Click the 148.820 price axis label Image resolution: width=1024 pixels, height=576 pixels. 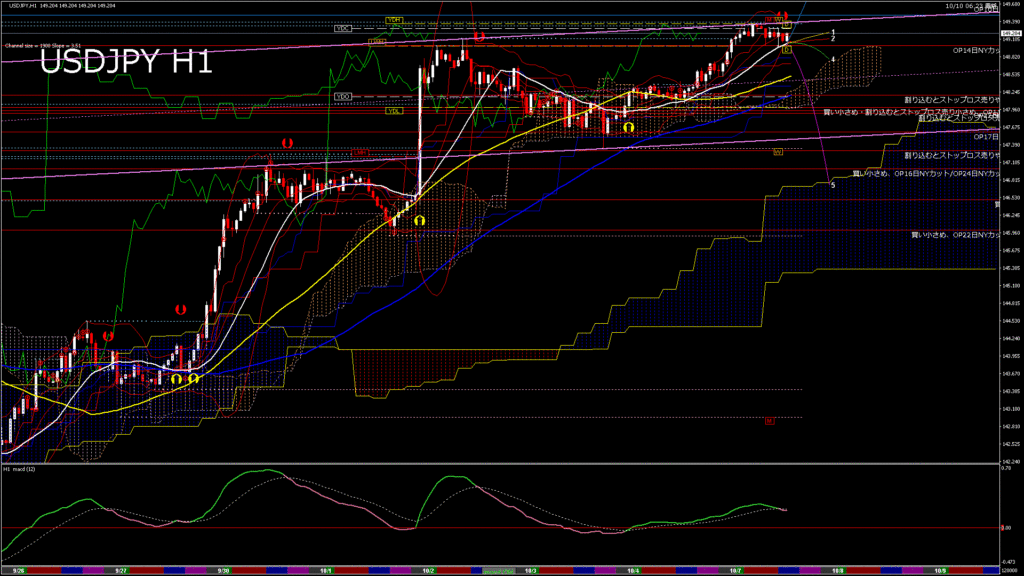point(1010,57)
